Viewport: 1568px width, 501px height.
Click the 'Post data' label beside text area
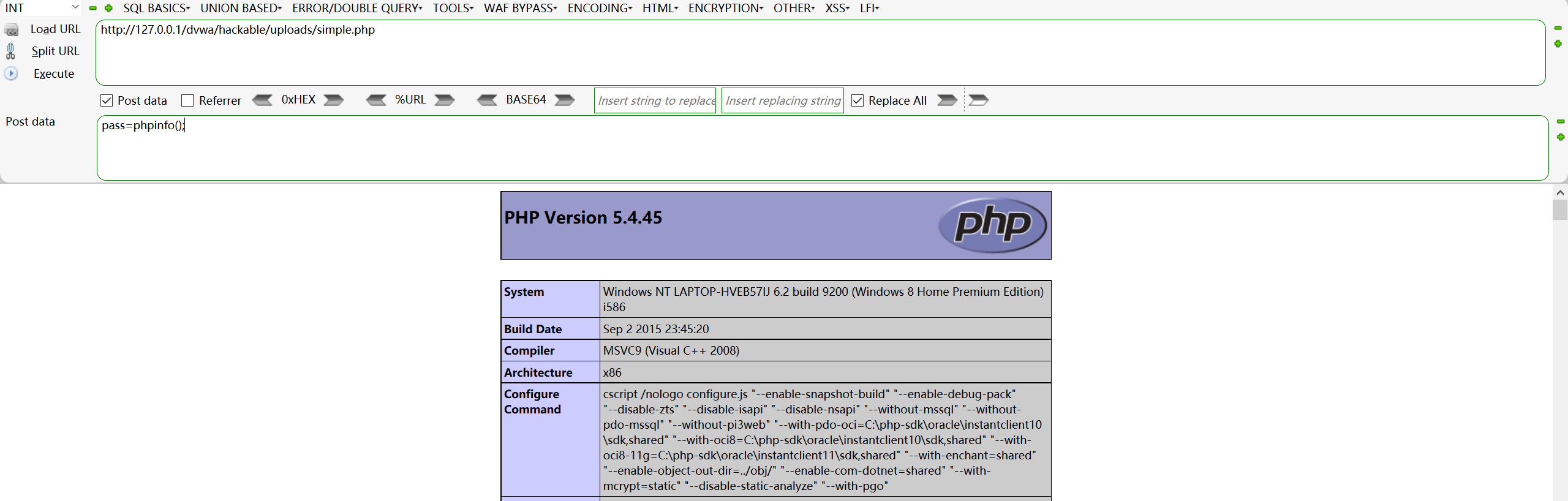pos(30,121)
